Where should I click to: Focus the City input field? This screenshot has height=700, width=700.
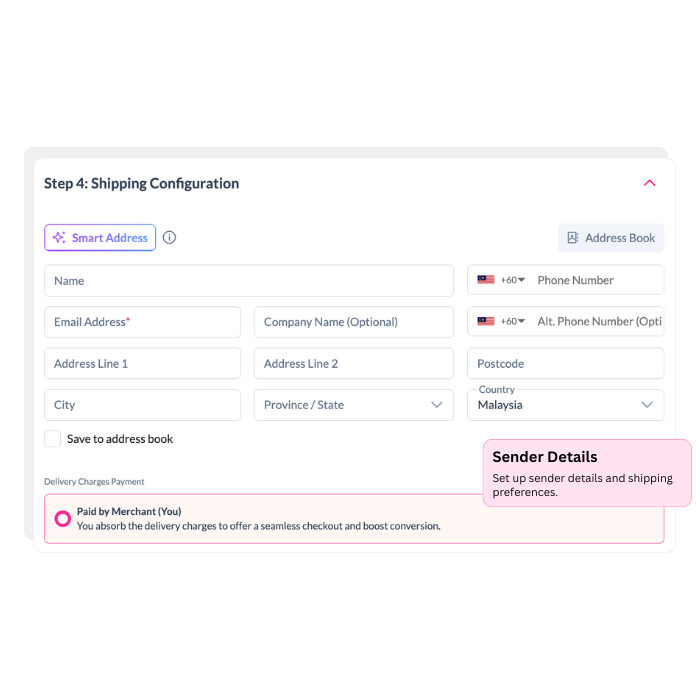(142, 405)
